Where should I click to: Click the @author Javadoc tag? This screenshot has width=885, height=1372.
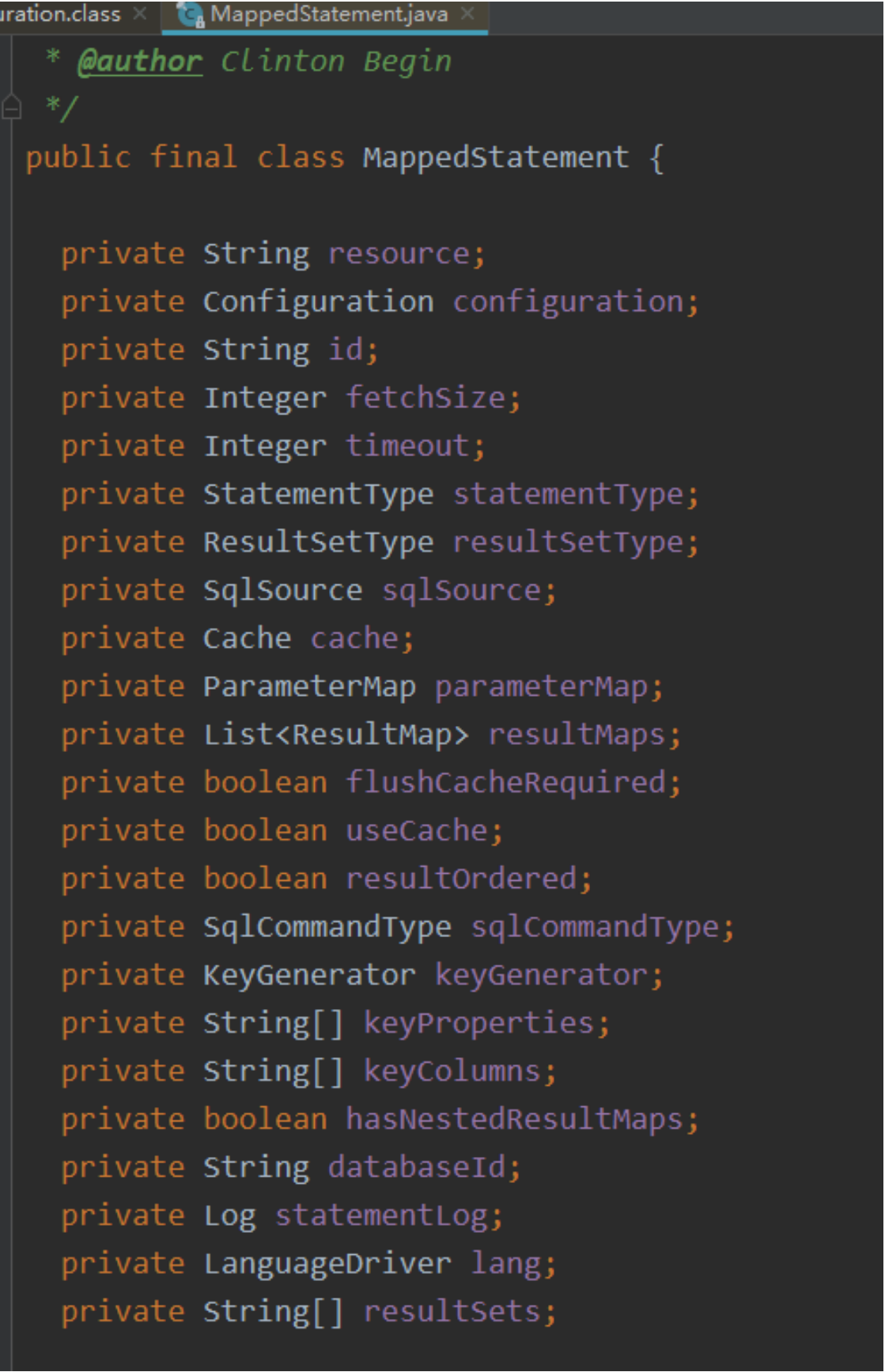[139, 61]
